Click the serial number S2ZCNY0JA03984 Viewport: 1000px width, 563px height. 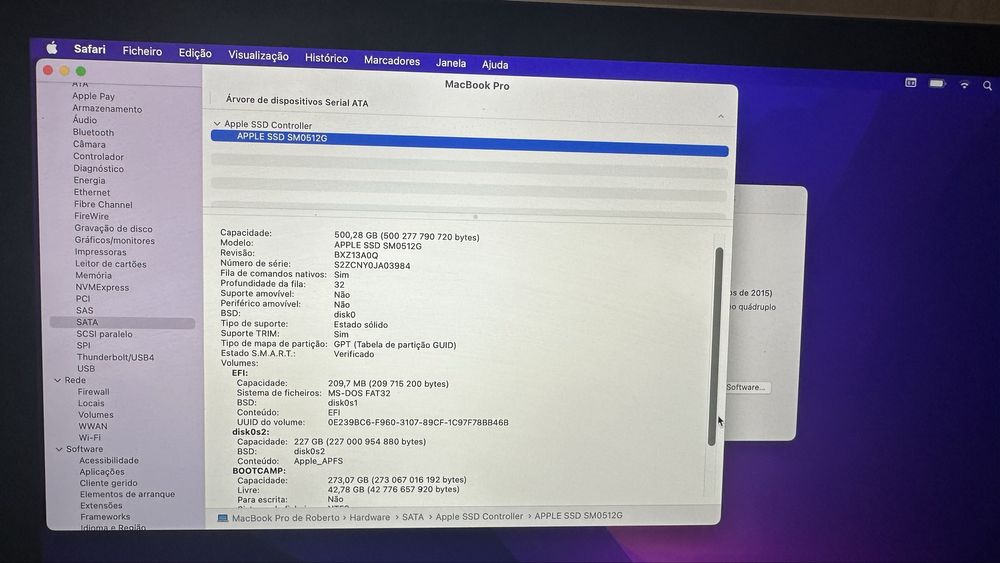click(372, 265)
